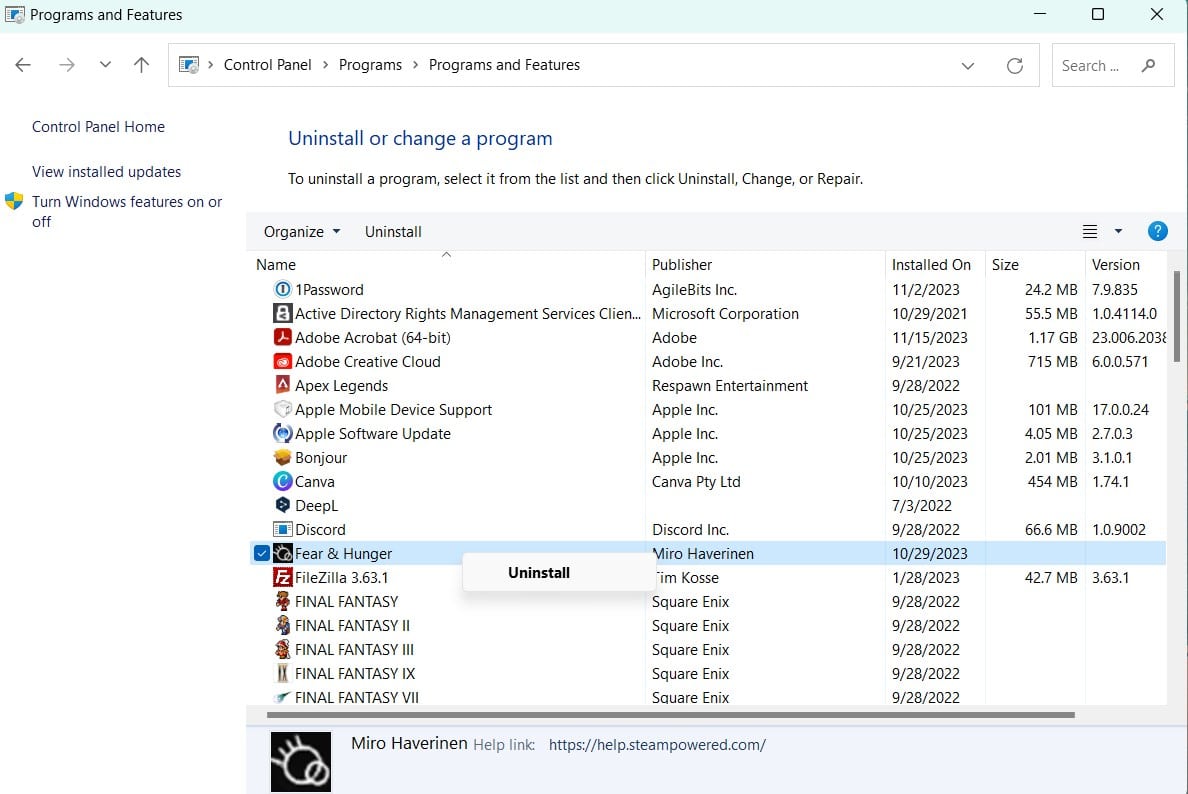Screen dimensions: 1188x794
Task: Open View installed updates link
Action: pyautogui.click(x=106, y=172)
